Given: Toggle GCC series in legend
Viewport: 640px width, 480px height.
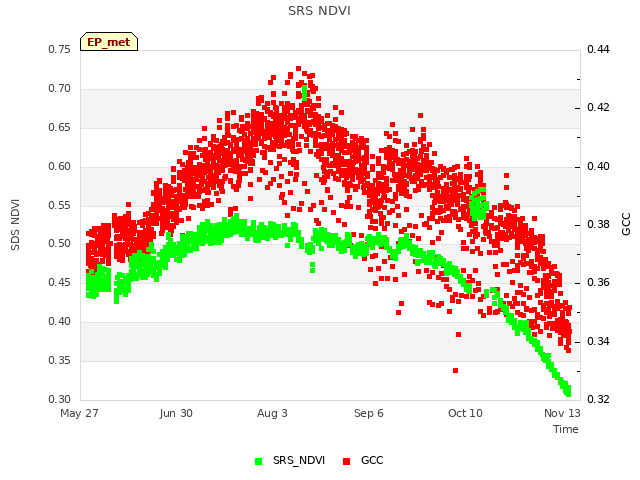Looking at the screenshot, I should coord(363,461).
